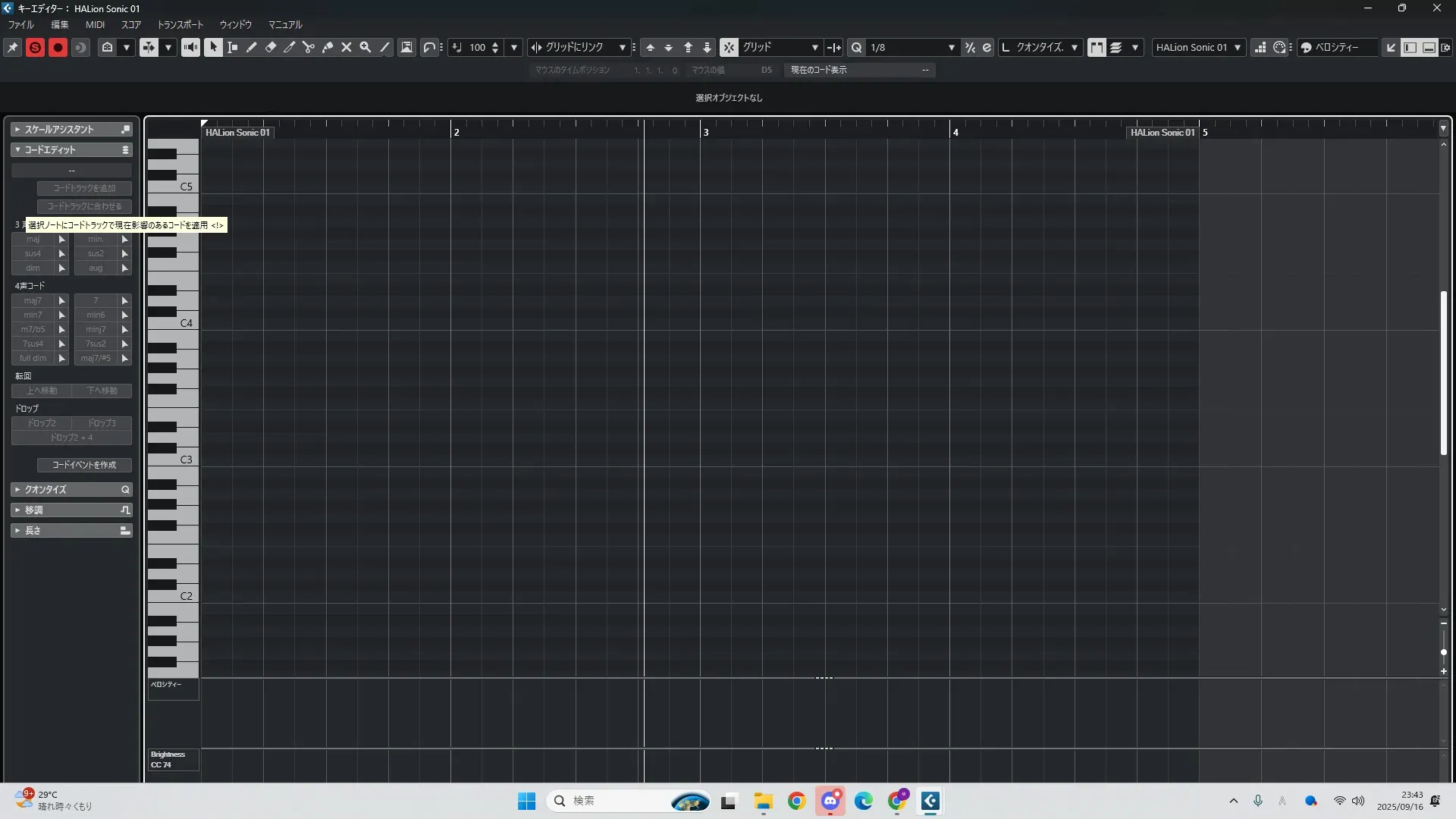The height and width of the screenshot is (819, 1456).
Task: Click the maj triad chord button
Action: 33,239
